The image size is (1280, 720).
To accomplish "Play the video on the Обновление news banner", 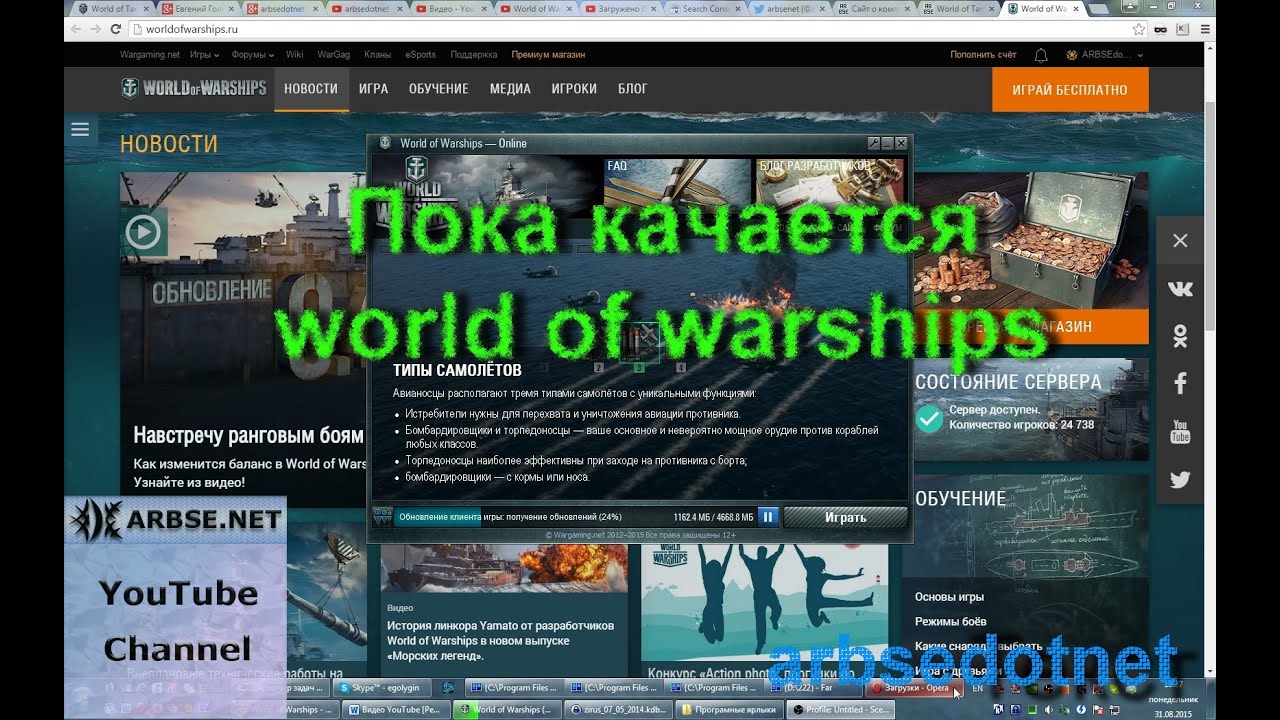I will (143, 233).
